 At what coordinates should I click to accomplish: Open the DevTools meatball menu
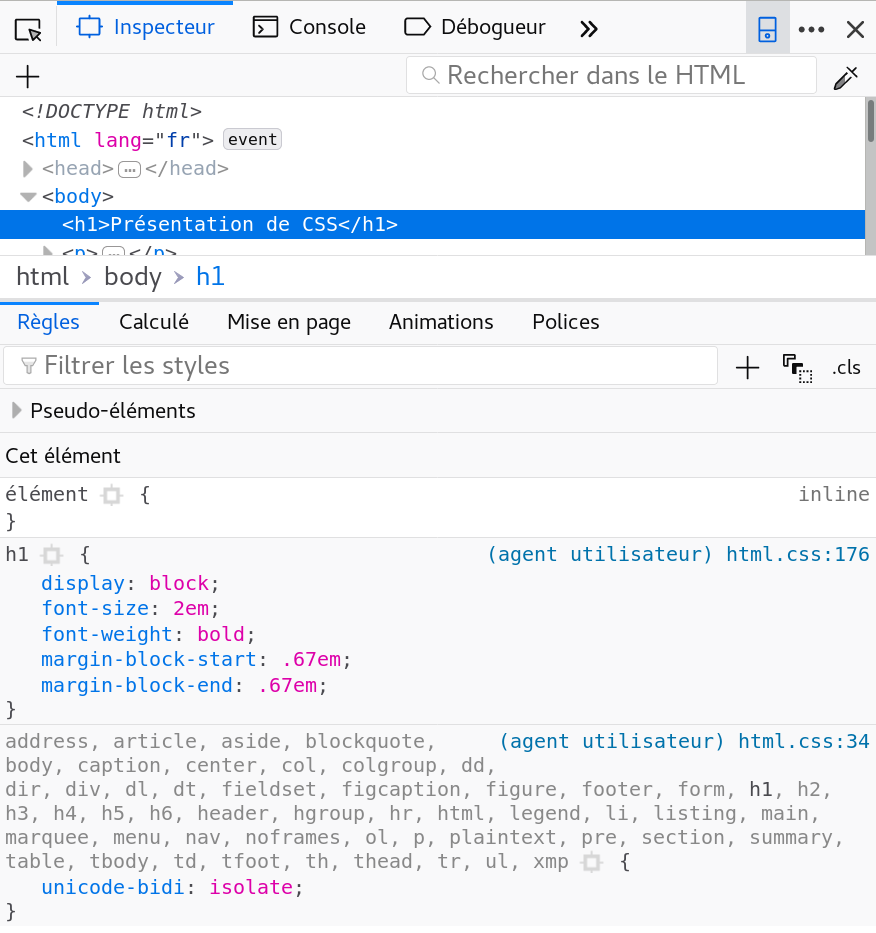[x=810, y=30]
